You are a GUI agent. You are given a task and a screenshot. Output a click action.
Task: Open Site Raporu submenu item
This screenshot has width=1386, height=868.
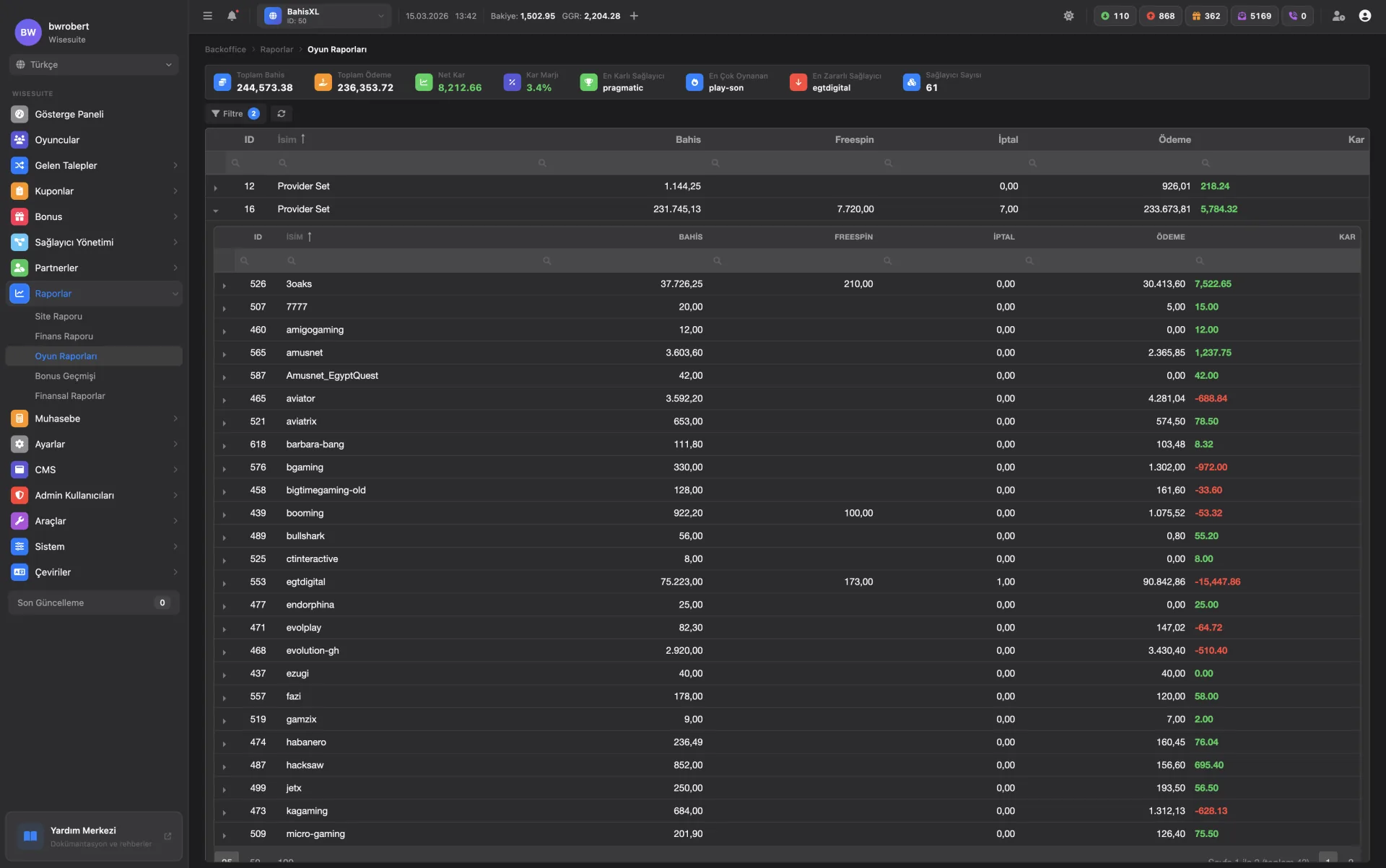click(x=58, y=317)
